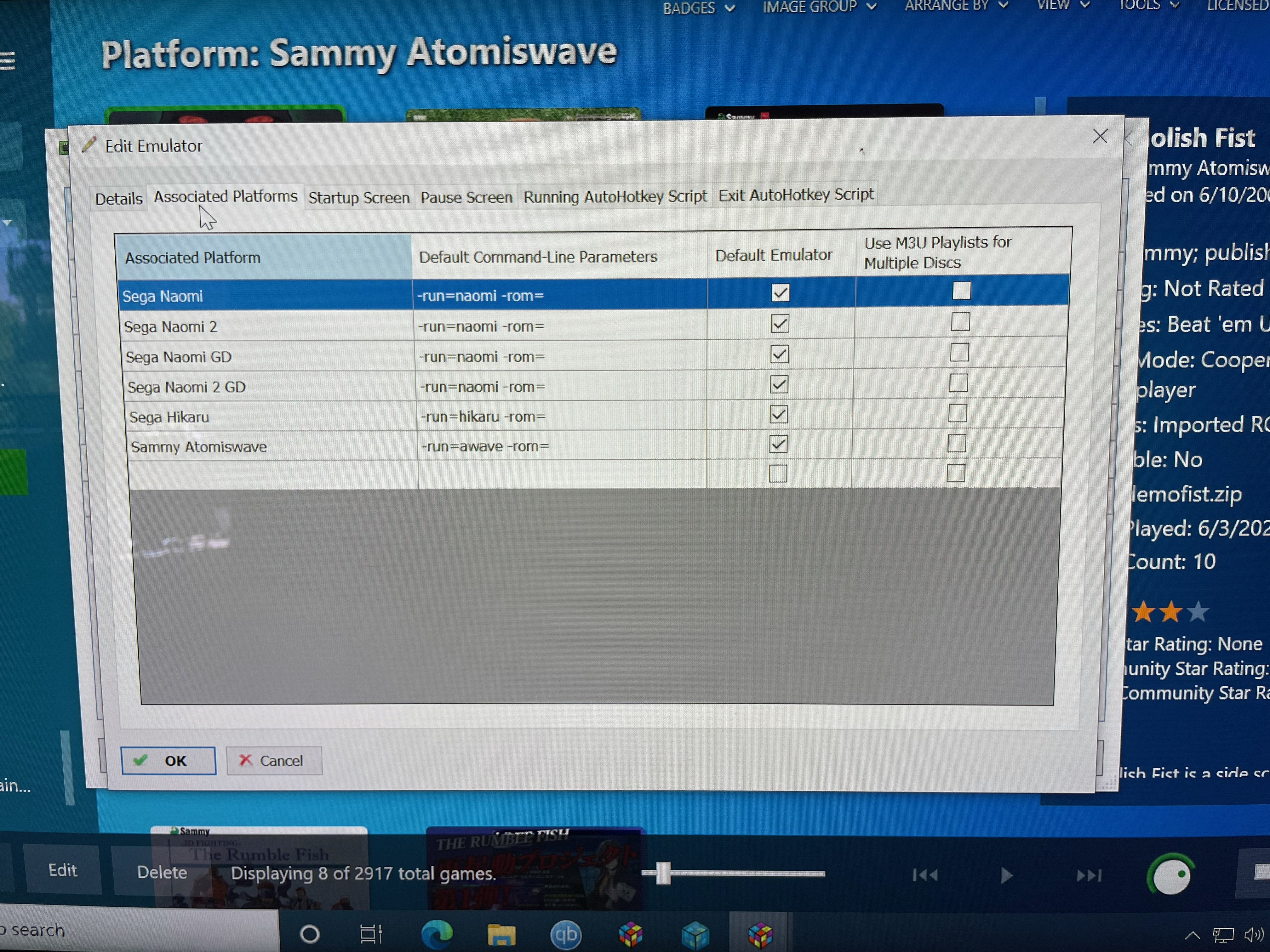Open the Startup Screen tab
This screenshot has width=1270, height=952.
coord(359,197)
